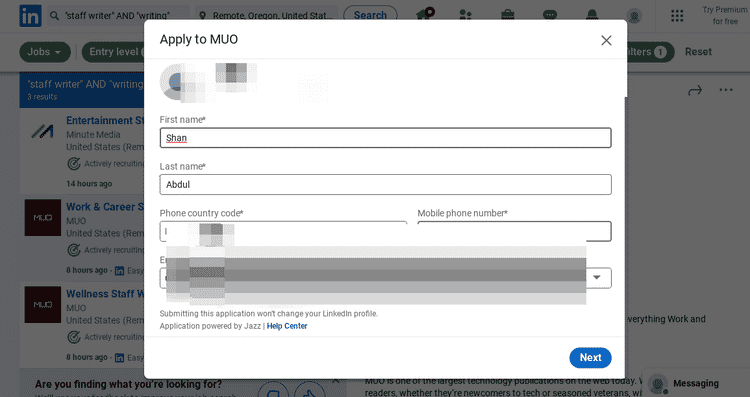
Task: Click the search magnifier icon
Action: [54, 16]
